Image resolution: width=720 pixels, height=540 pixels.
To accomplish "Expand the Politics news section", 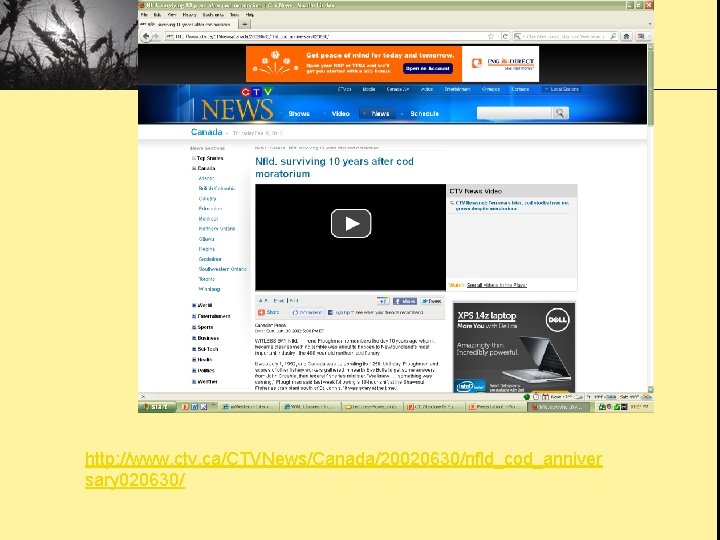I will (194, 370).
